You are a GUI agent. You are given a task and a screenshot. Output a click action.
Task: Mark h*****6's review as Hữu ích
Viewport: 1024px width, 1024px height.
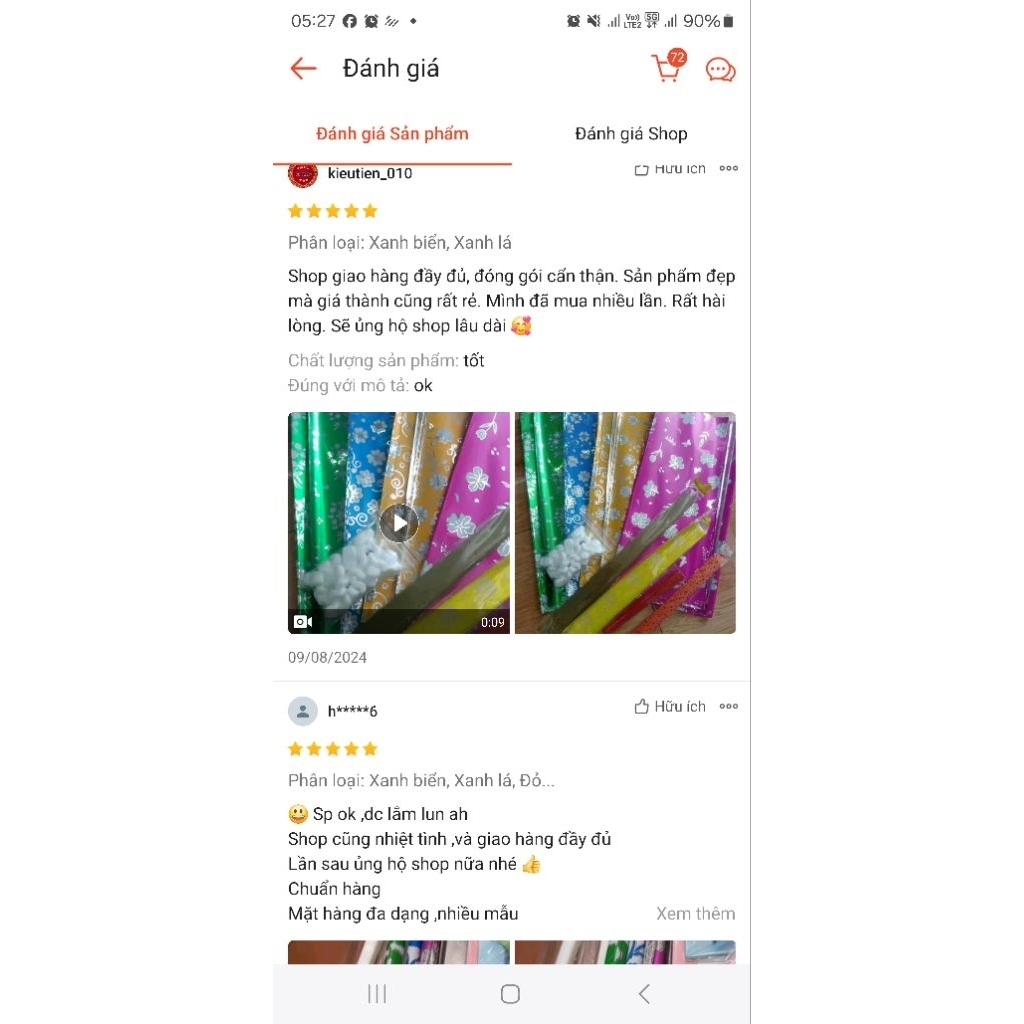670,707
